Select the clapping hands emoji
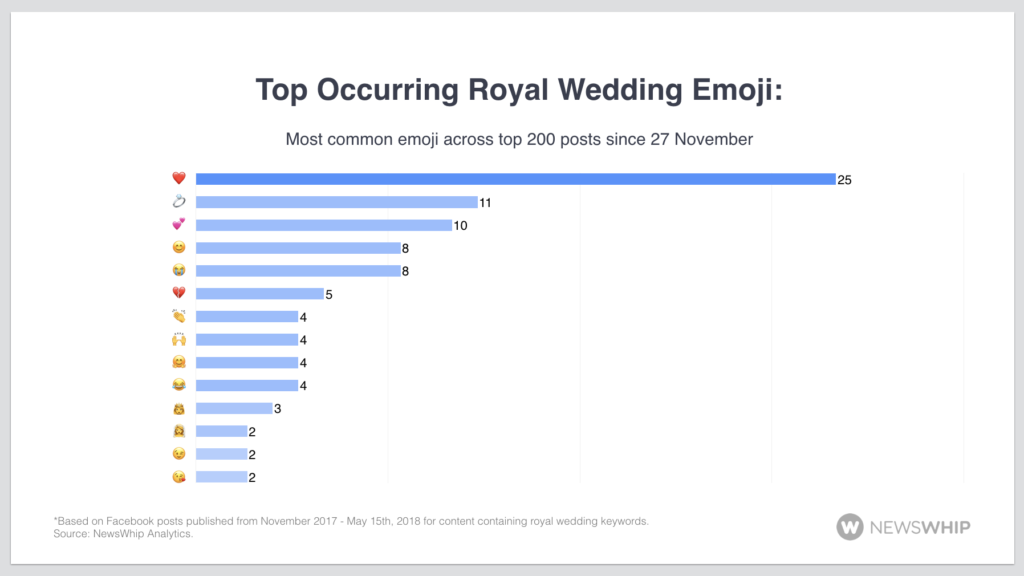 coord(179,317)
